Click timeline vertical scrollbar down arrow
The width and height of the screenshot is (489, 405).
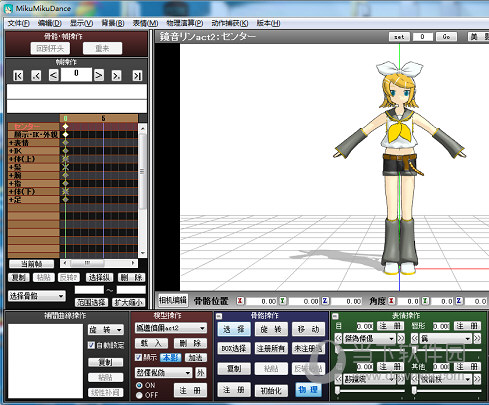143,253
